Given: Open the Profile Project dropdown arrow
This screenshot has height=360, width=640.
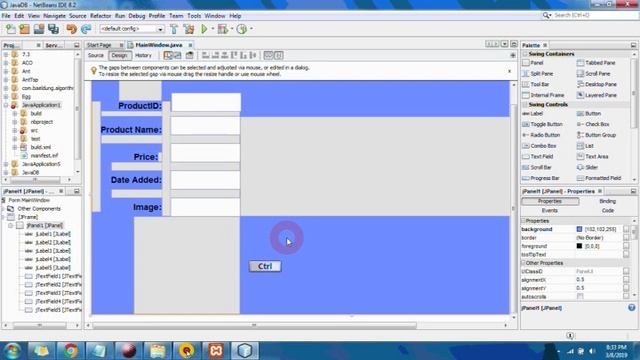Looking at the screenshot, I should tap(251, 29).
